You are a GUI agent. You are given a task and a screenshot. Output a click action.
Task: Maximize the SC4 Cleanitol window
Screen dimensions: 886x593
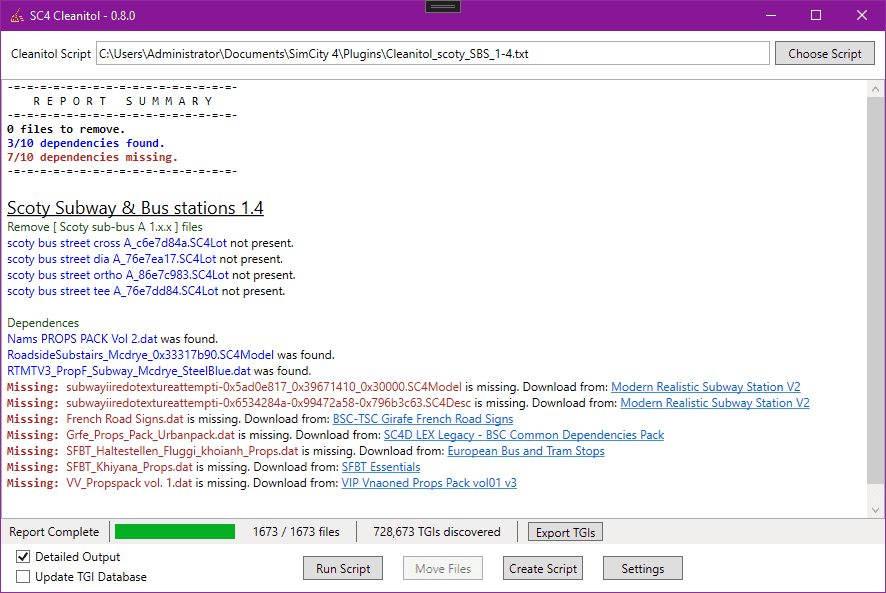(816, 15)
